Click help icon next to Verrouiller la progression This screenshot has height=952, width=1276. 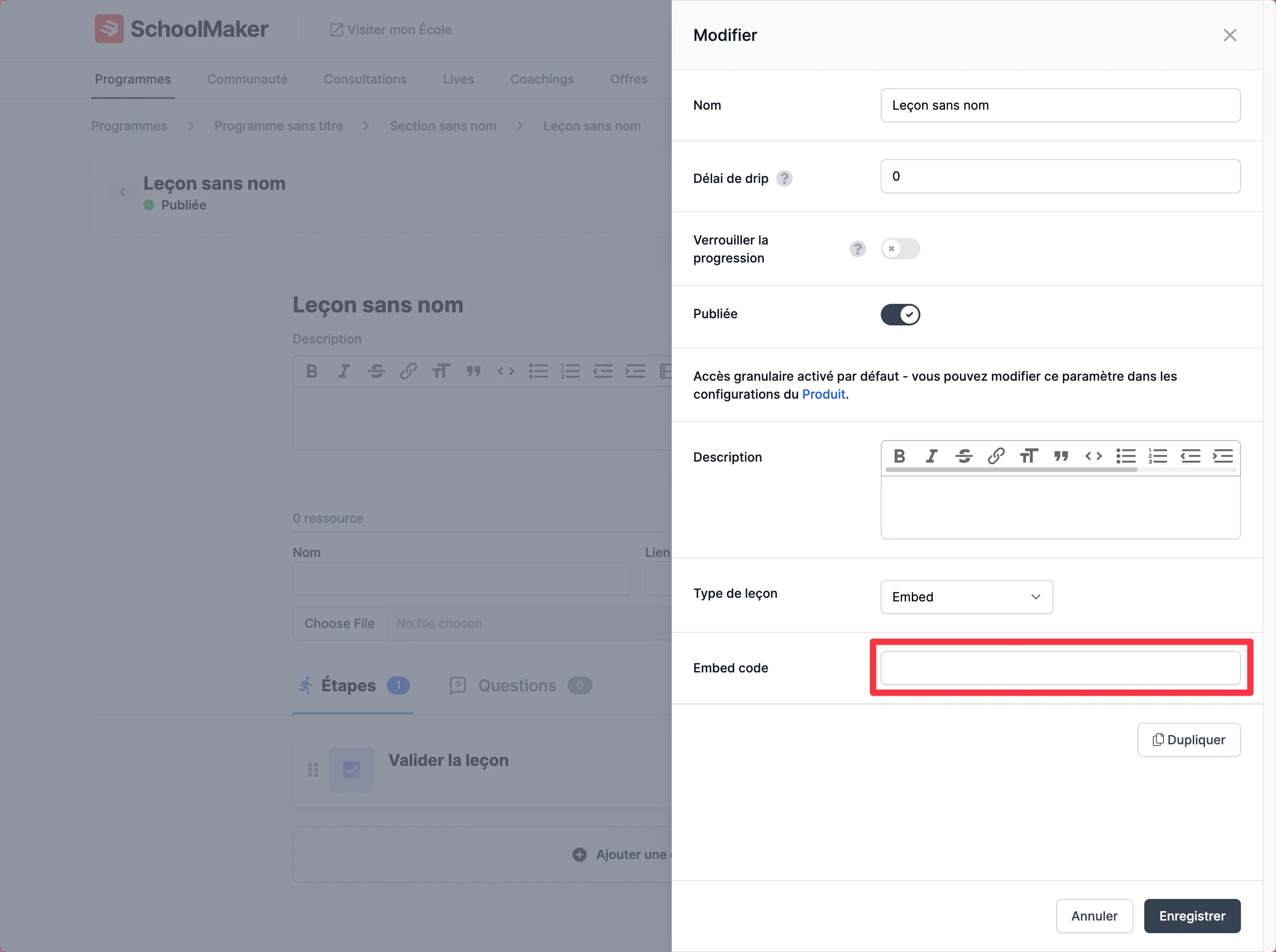[x=857, y=249]
